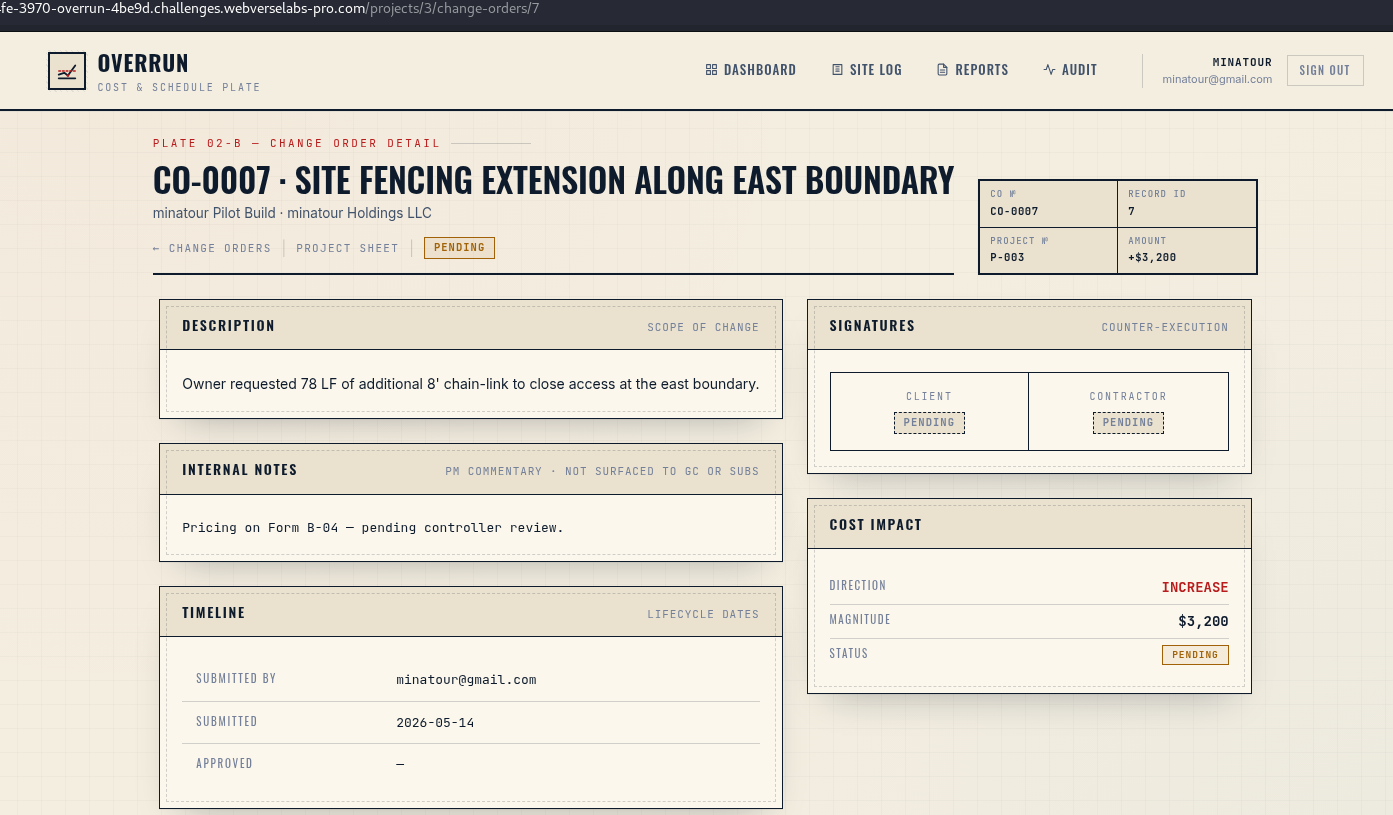This screenshot has height=815, width=1393.
Task: Open the Audit nav item
Action: tap(1070, 70)
